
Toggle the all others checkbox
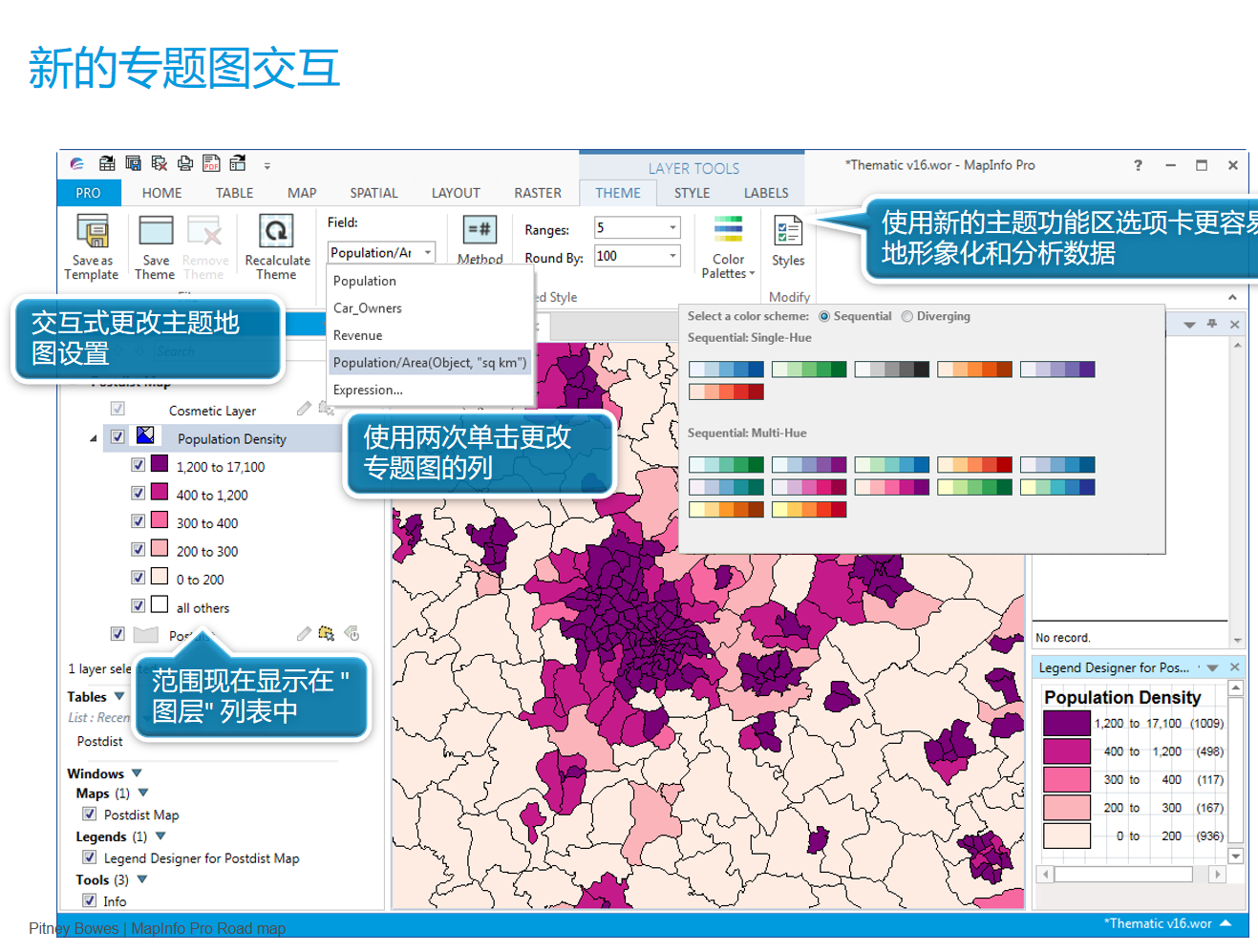coord(138,605)
